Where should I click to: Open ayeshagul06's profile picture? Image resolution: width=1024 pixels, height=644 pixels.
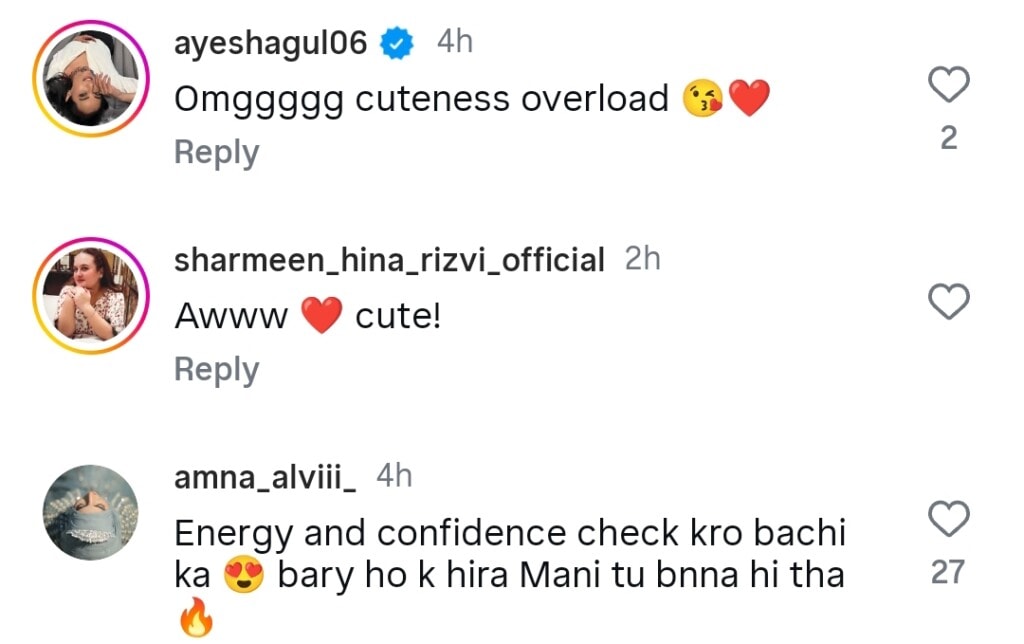(x=90, y=86)
